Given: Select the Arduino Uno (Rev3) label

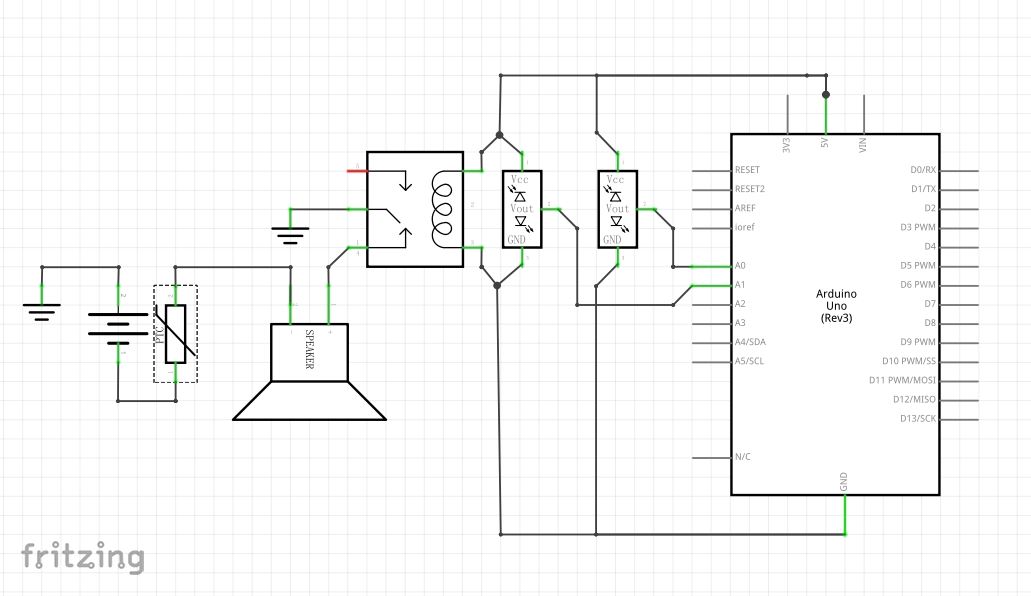Looking at the screenshot, I should click(x=836, y=306).
